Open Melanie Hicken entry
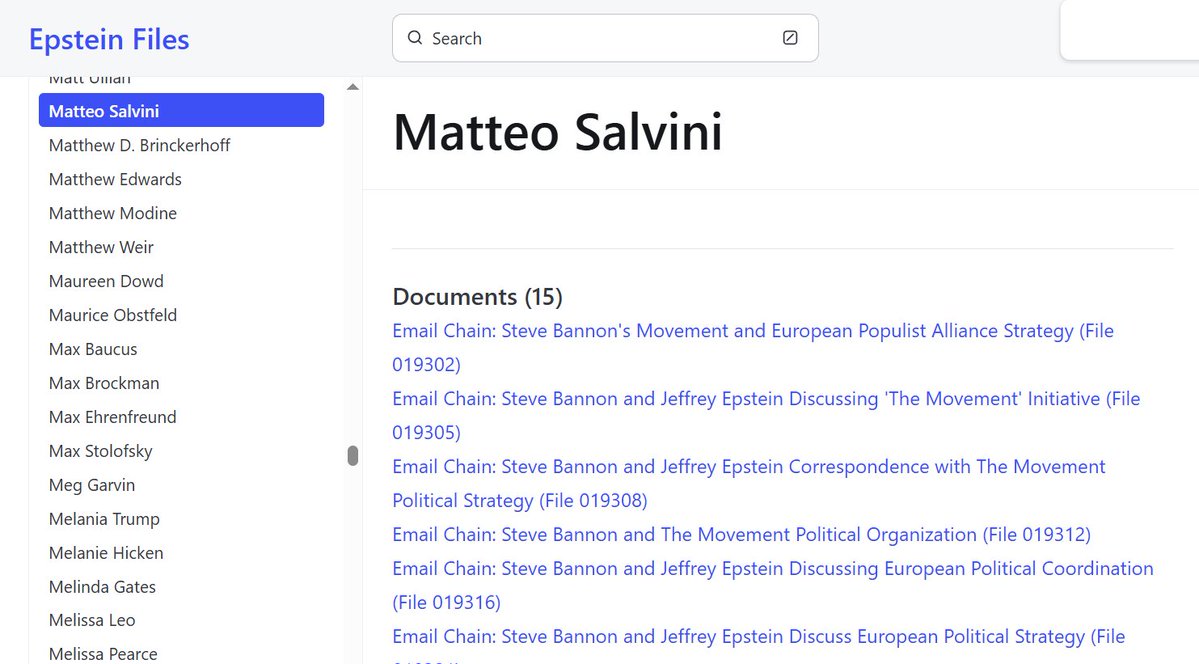 [x=106, y=553]
